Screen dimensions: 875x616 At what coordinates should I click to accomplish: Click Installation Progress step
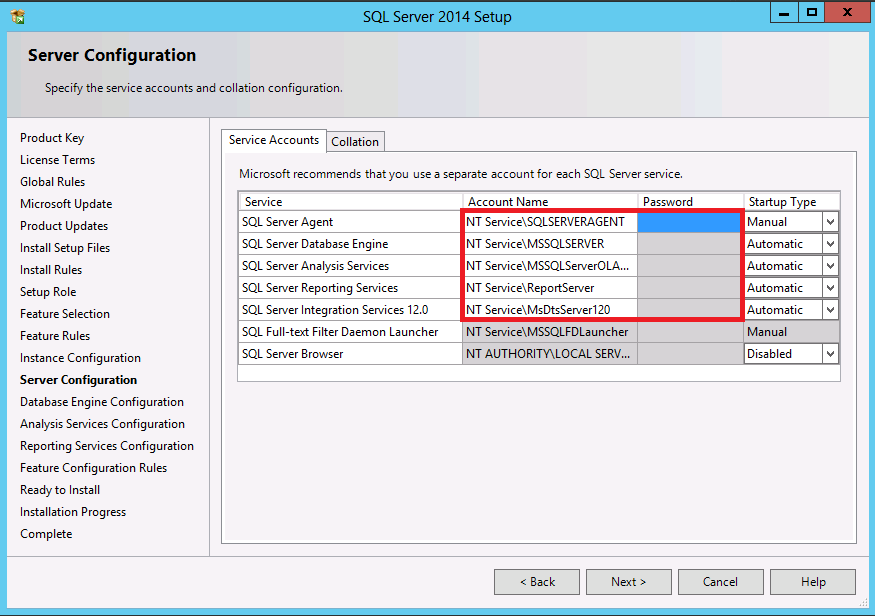pyautogui.click(x=73, y=512)
